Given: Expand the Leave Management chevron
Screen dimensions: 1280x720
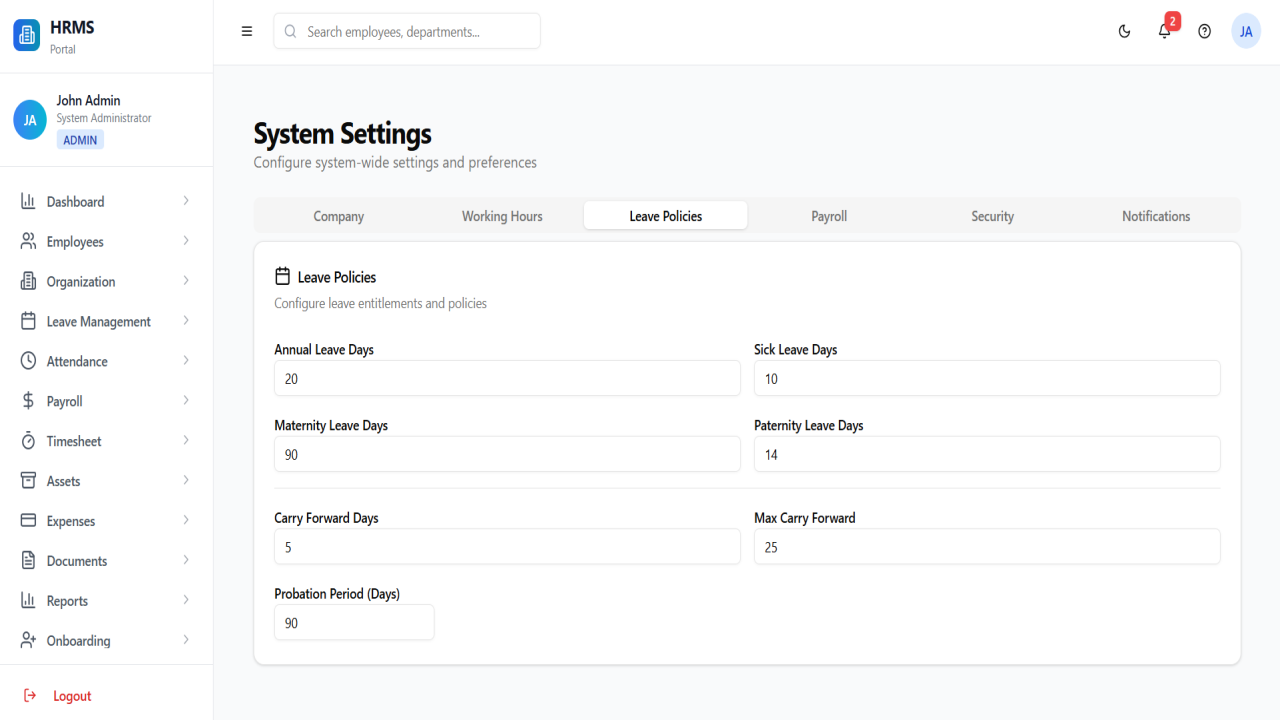Looking at the screenshot, I should coord(186,321).
